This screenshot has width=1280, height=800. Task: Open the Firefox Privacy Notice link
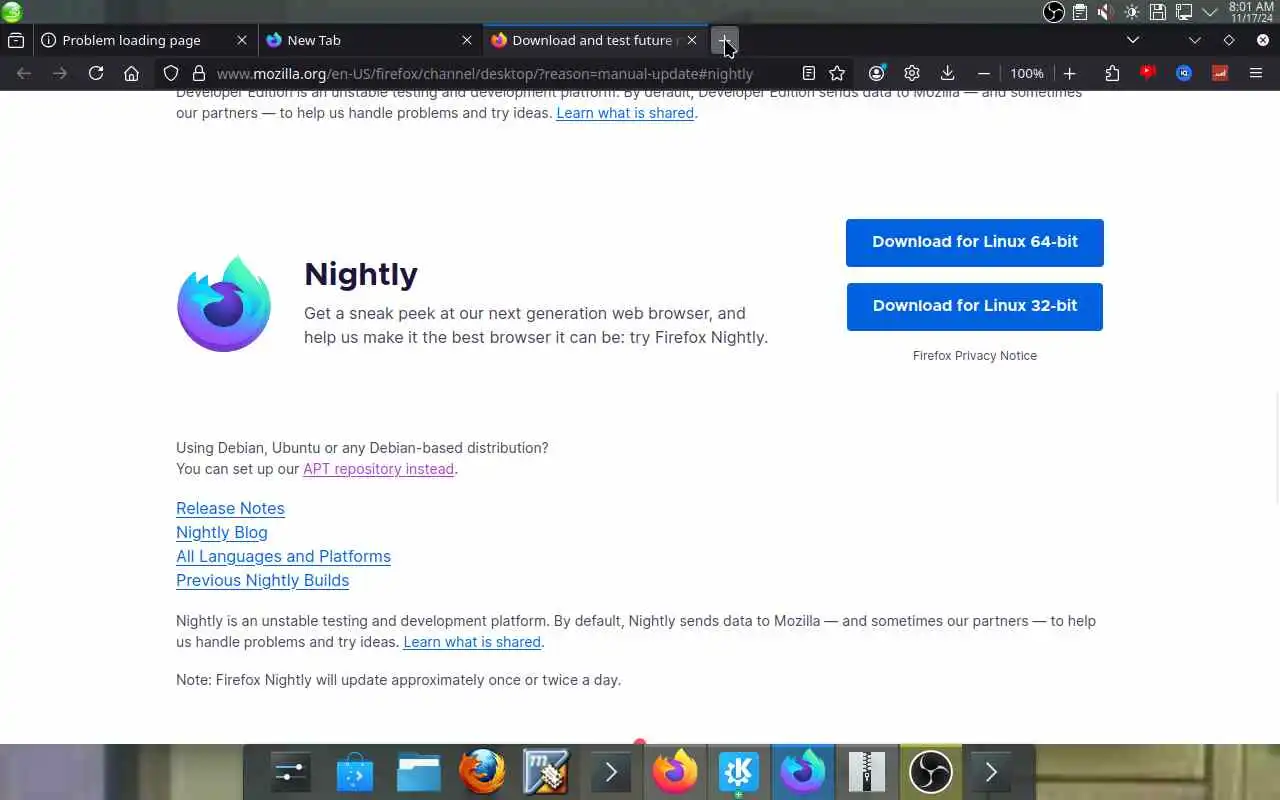(975, 356)
